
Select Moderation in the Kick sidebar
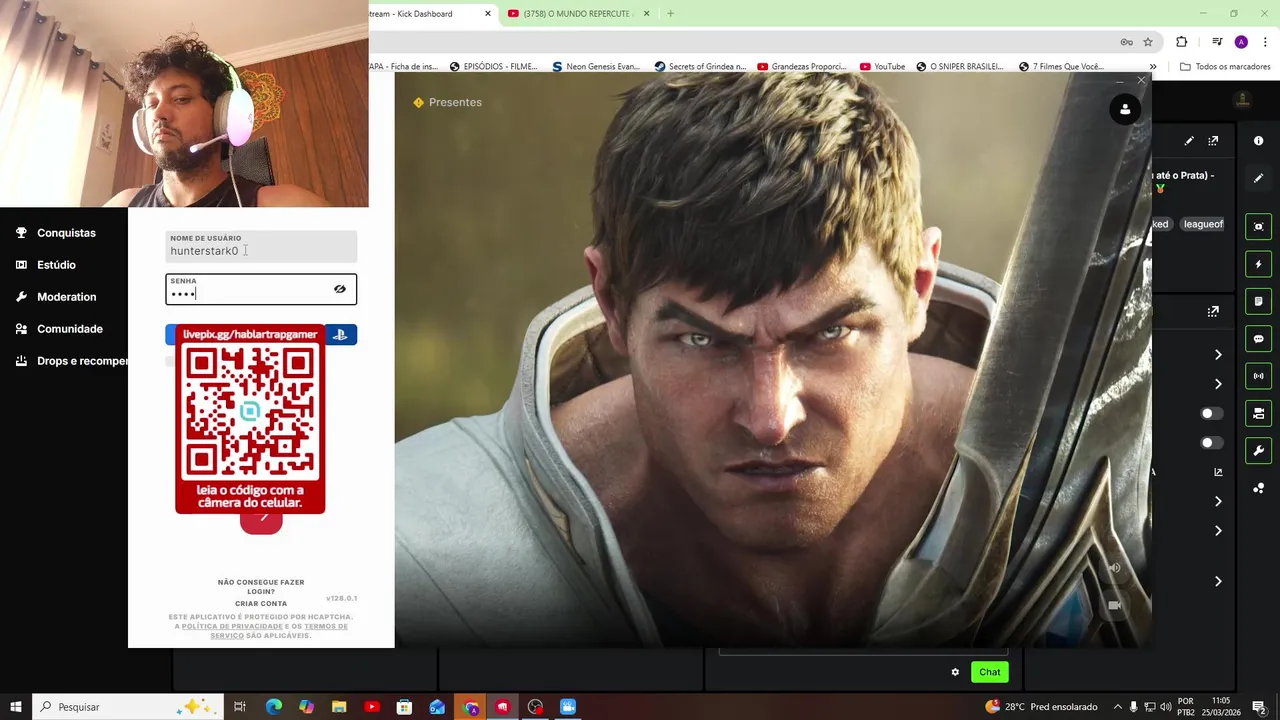tap(55, 297)
